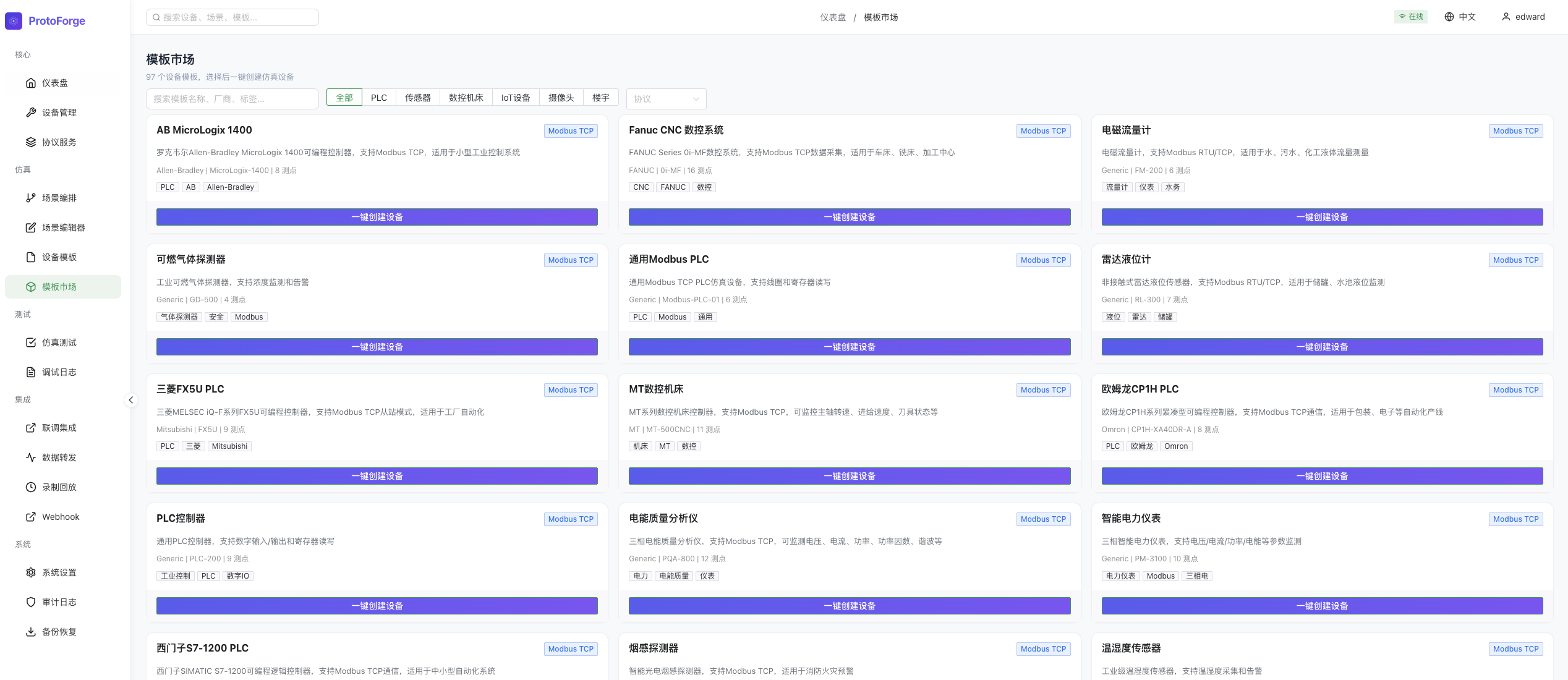
Task: Click the globe language icon
Action: [1449, 17]
